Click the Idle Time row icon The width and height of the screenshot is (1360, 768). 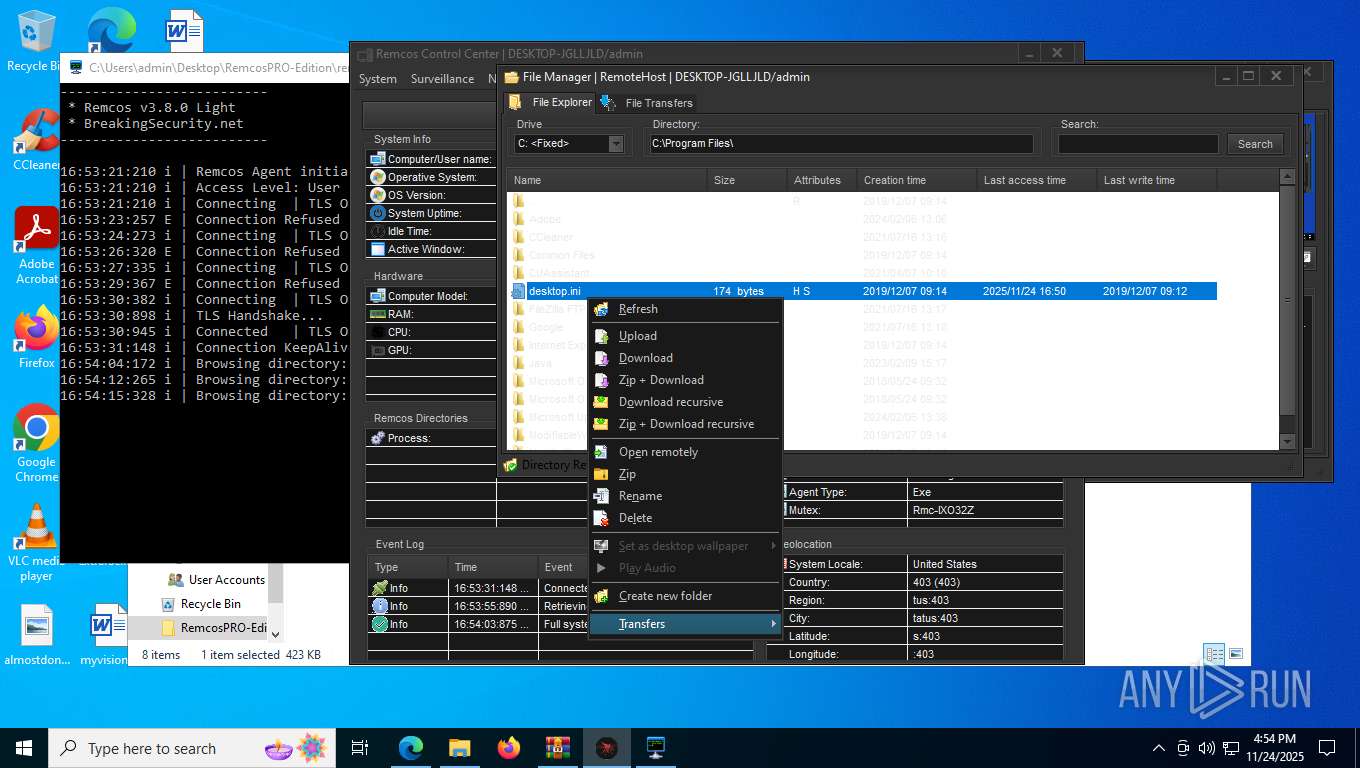378,231
